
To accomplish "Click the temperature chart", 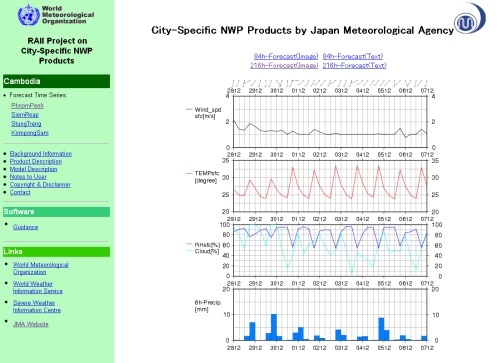I will (x=330, y=186).
